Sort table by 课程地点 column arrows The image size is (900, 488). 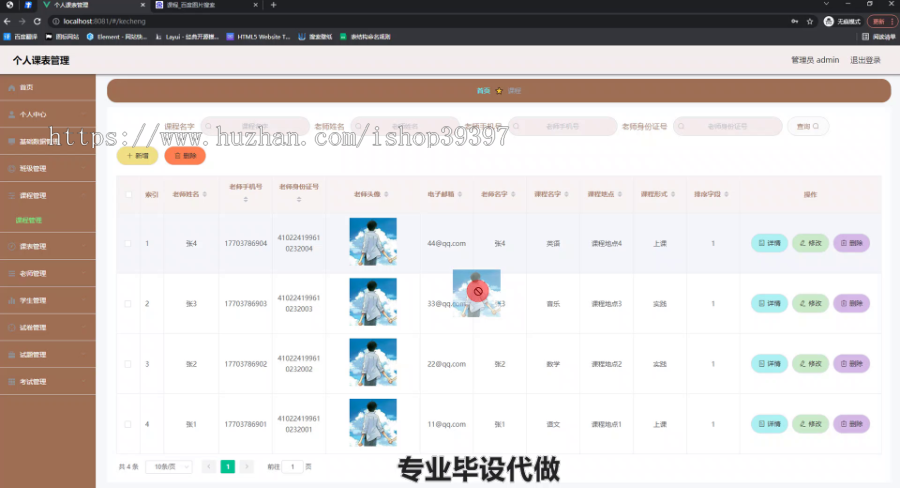pyautogui.click(x=620, y=194)
